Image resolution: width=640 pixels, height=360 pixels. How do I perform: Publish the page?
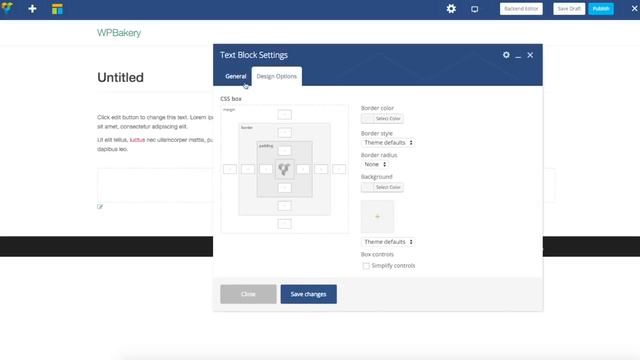(601, 9)
